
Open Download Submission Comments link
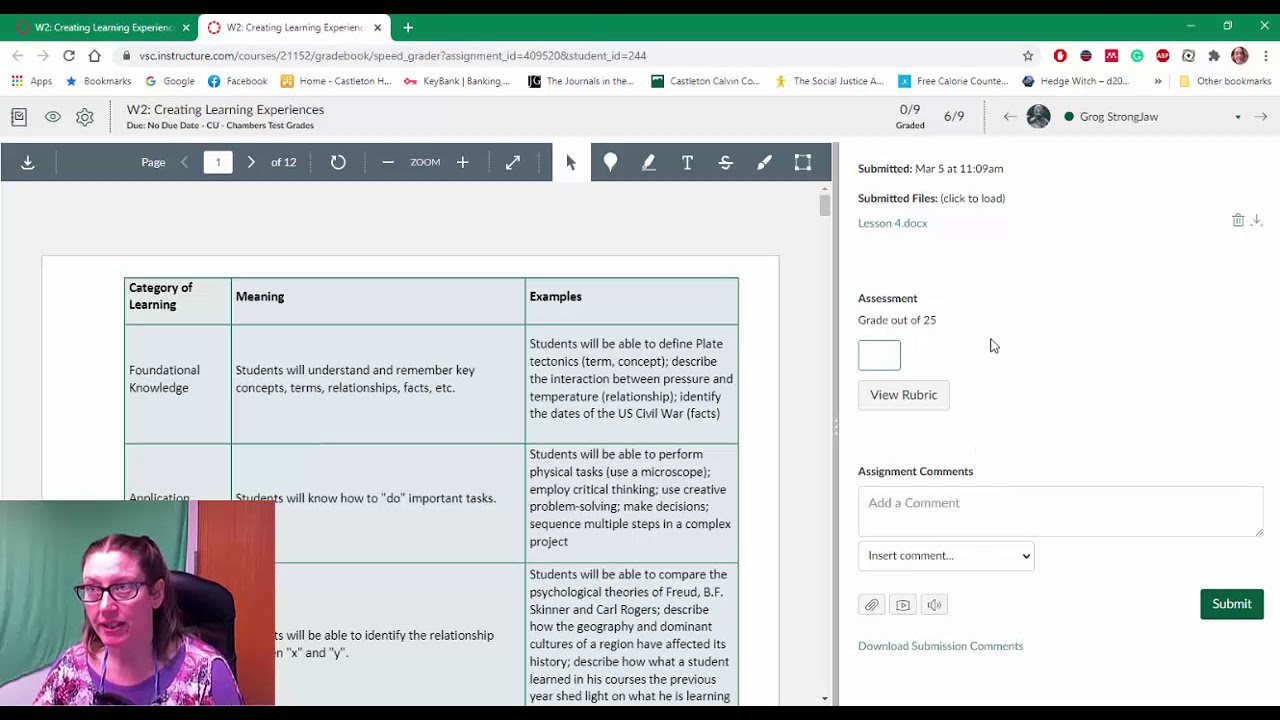tap(940, 646)
